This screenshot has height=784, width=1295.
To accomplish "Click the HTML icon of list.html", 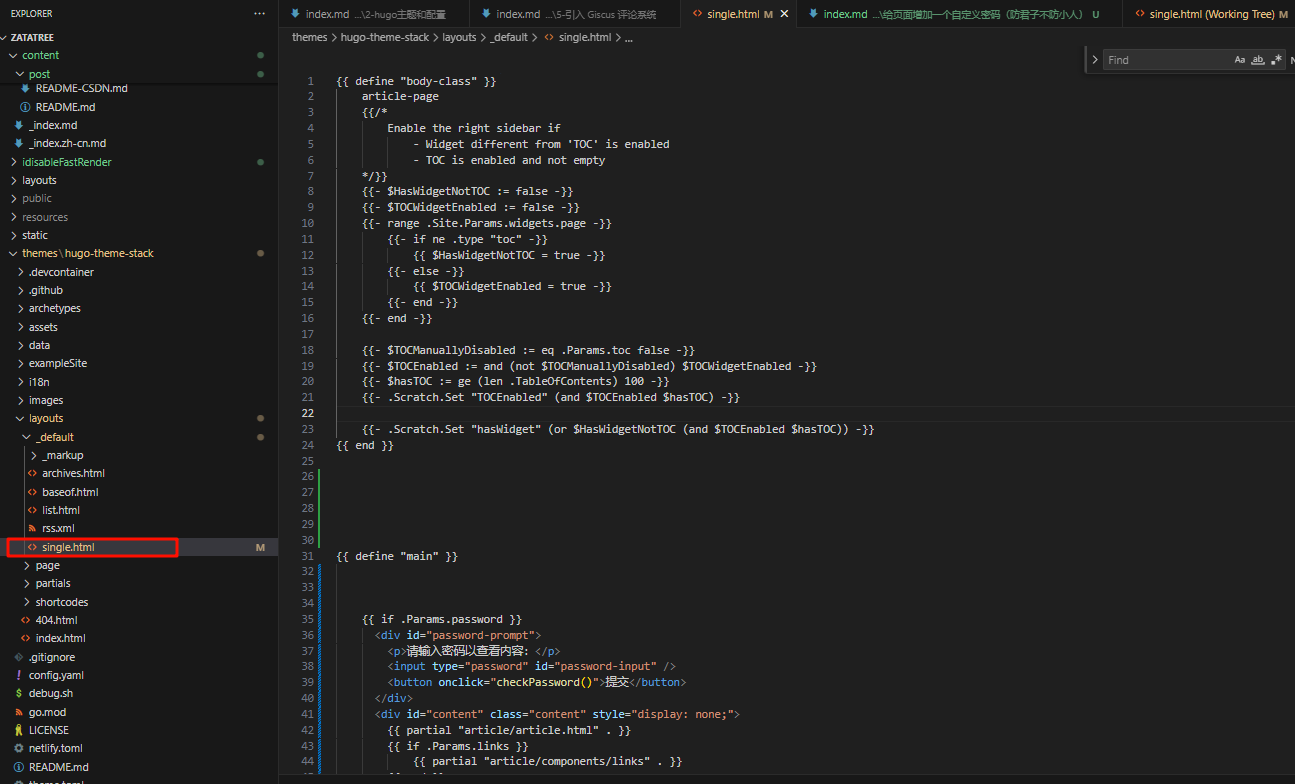I will click(32, 510).
